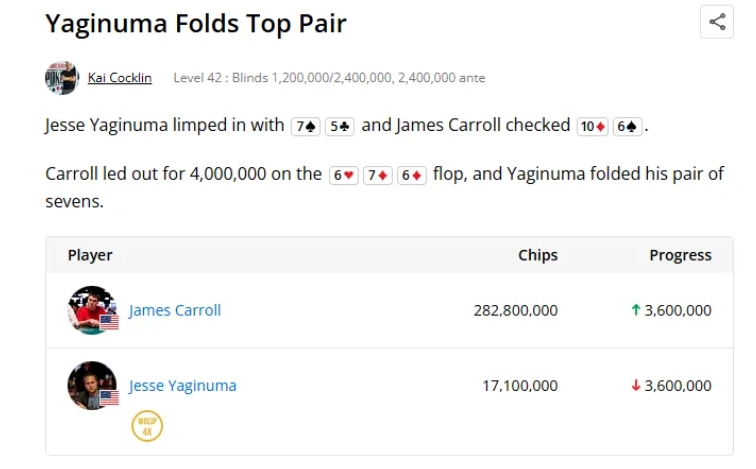Viewport: 756px width, 469px height.
Task: Click the 5 of clubs card icon
Action: tap(340, 126)
